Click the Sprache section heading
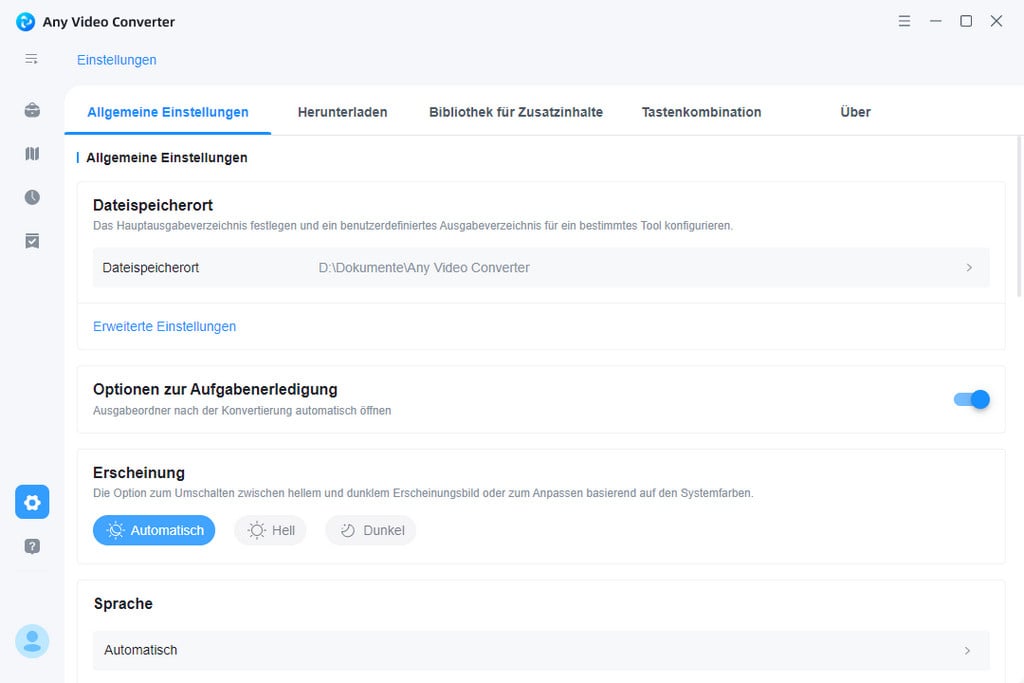 (123, 603)
